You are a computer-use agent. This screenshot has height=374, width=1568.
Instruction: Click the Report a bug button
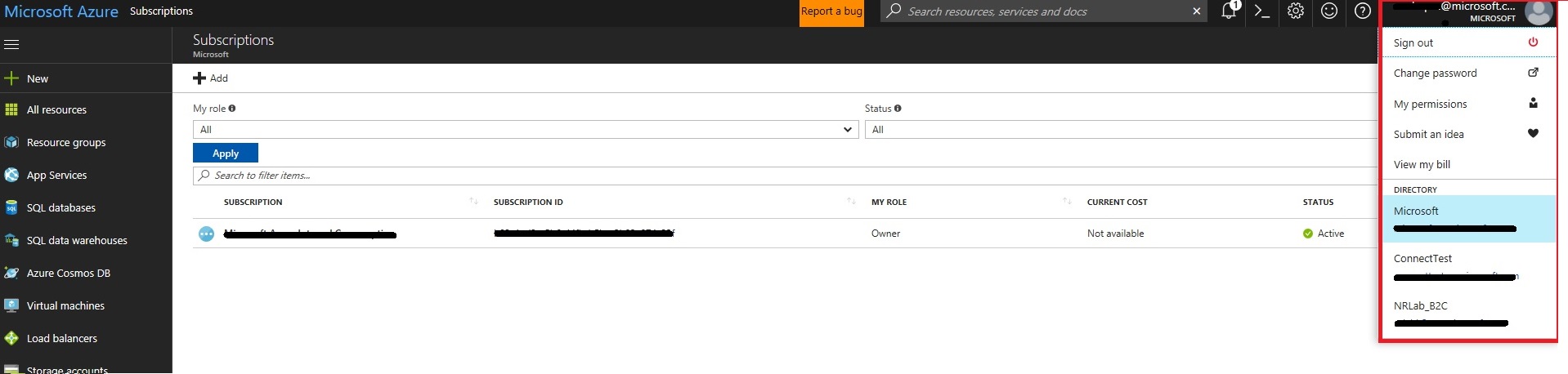[x=831, y=11]
